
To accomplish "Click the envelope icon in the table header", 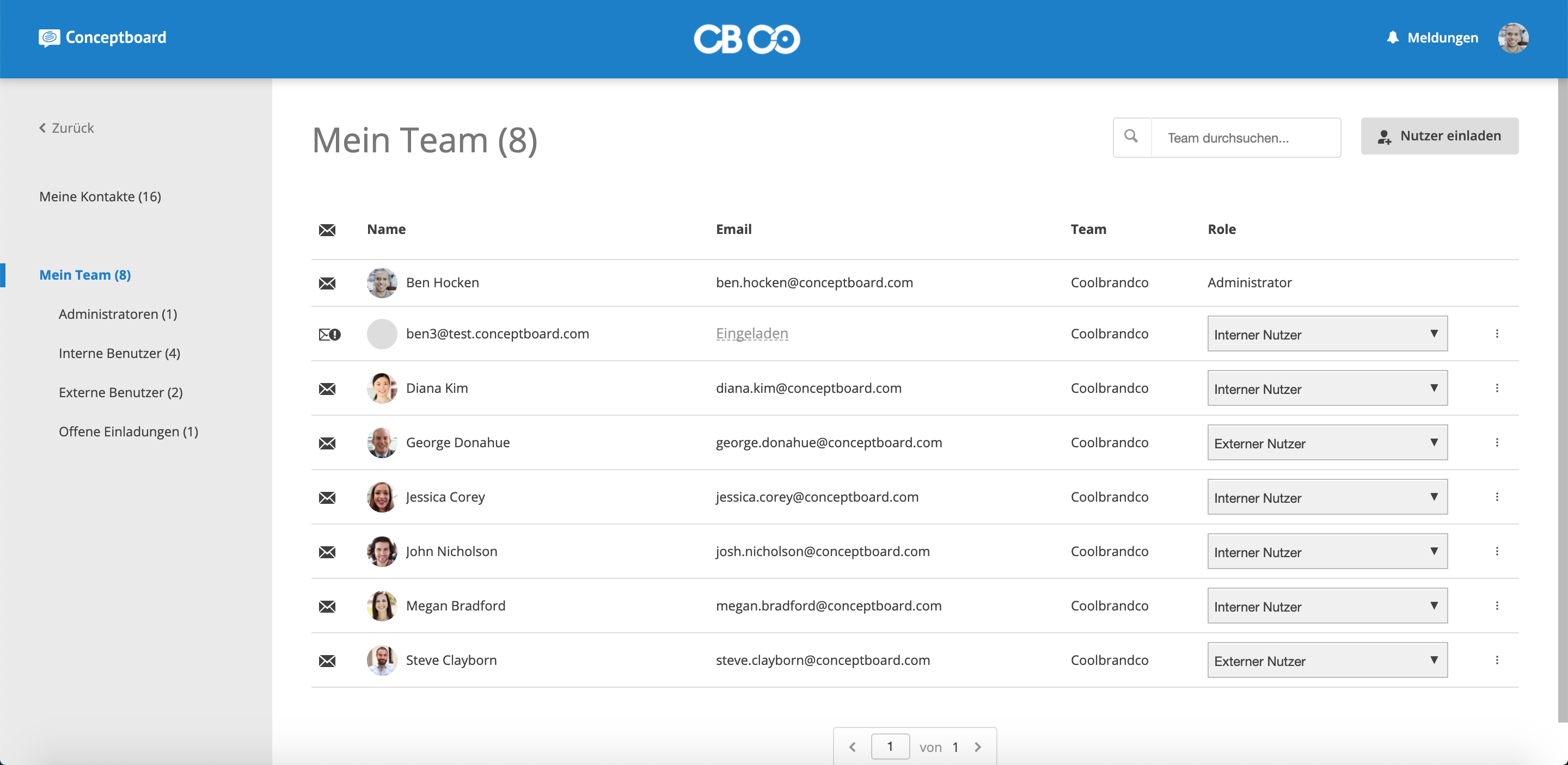I will point(327,230).
